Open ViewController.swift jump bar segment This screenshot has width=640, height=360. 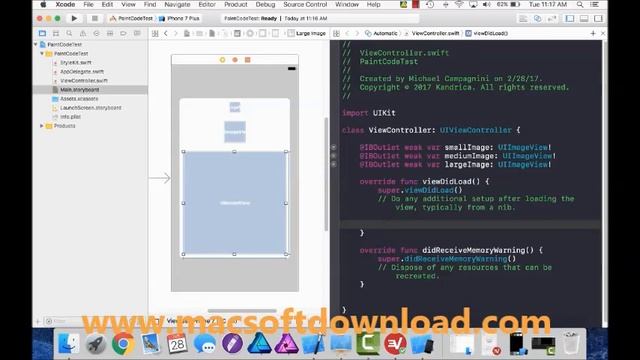[x=432, y=33]
